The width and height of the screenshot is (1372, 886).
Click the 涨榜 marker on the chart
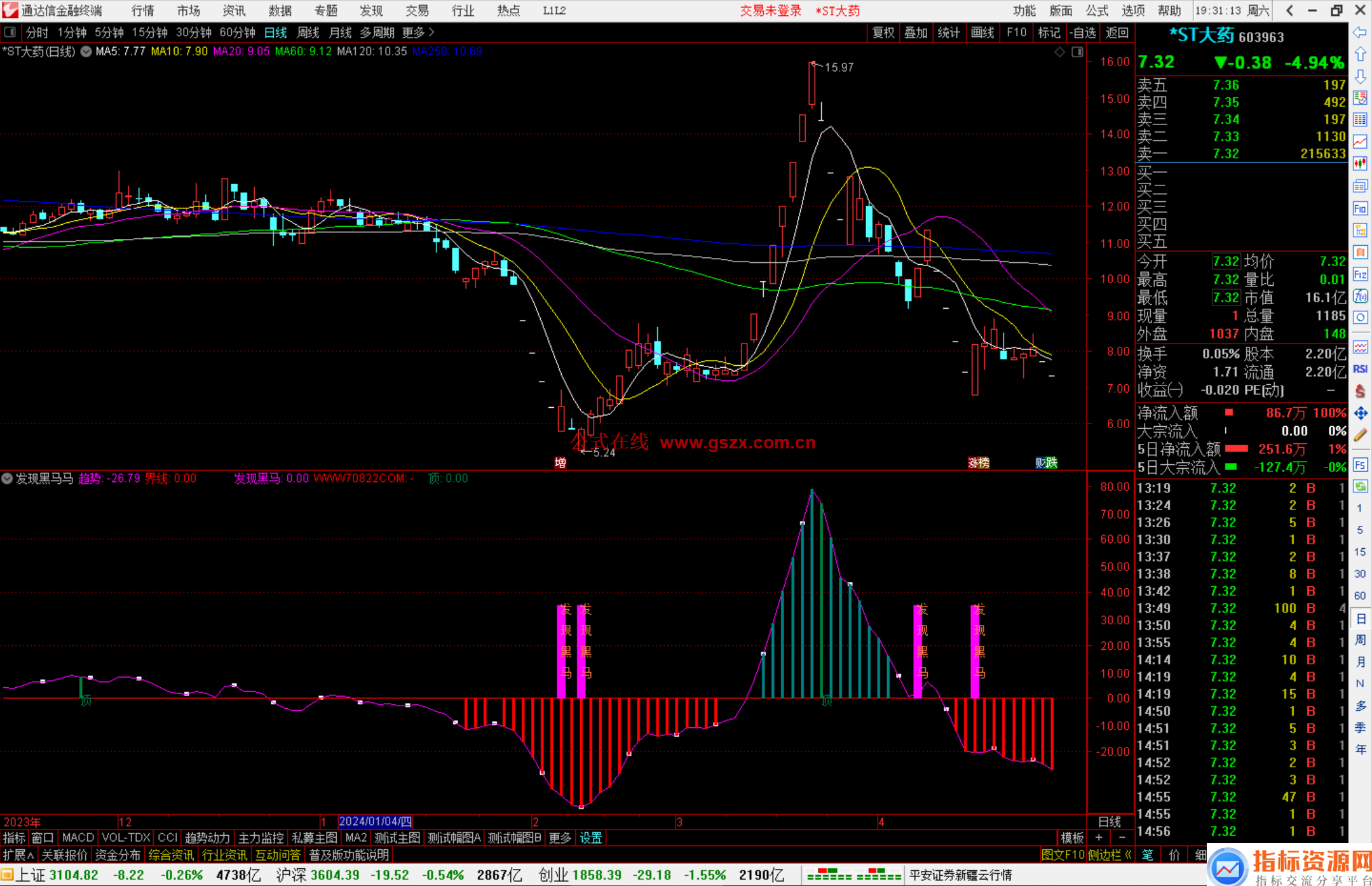pyautogui.click(x=979, y=462)
